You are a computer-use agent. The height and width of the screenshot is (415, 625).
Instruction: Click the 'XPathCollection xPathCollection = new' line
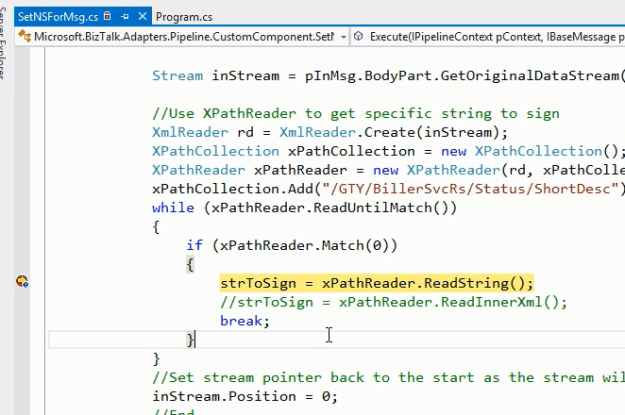[x=389, y=151]
